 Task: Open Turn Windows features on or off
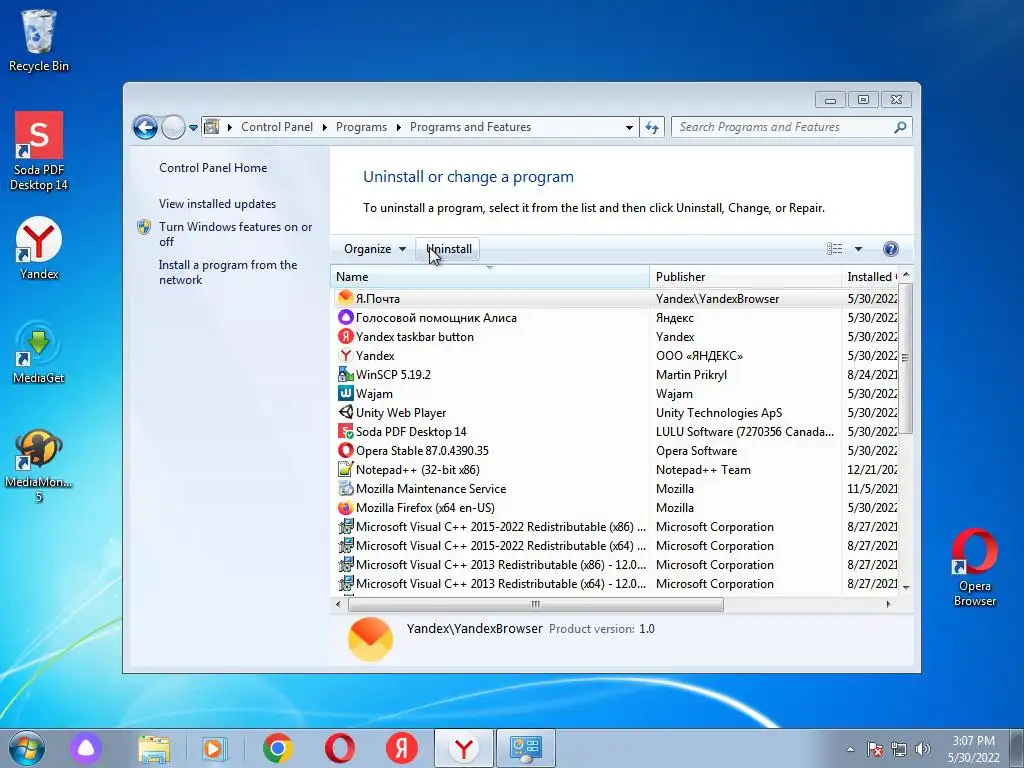click(235, 234)
